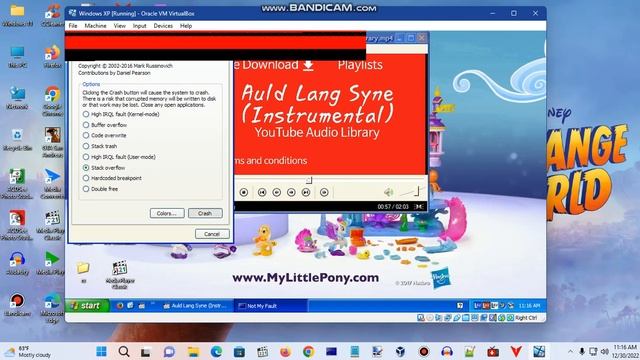The height and width of the screenshot is (360, 640).
Task: Click volume icon in Windows system tray
Action: coord(605,351)
